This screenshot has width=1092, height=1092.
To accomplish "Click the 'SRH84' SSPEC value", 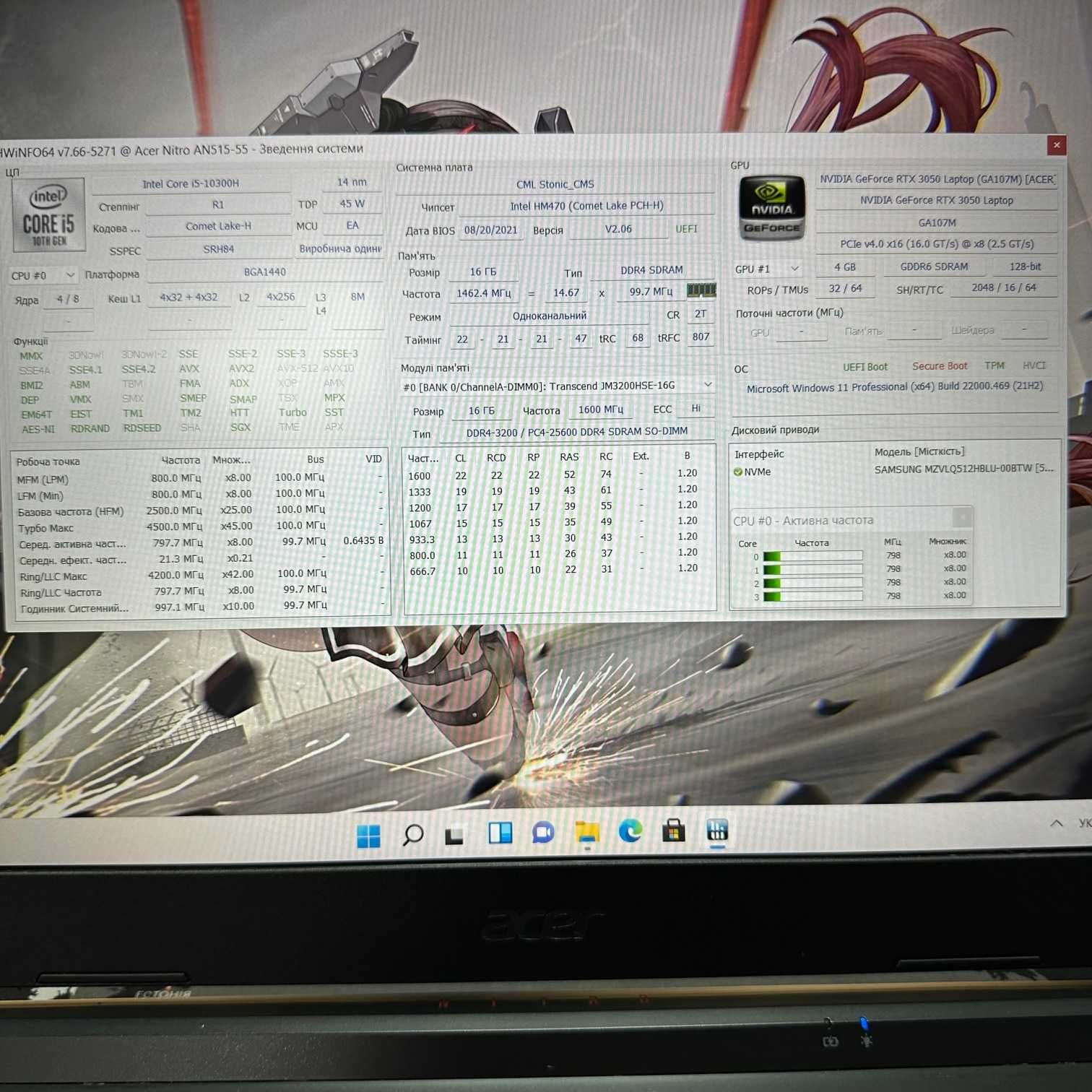I will (218, 249).
